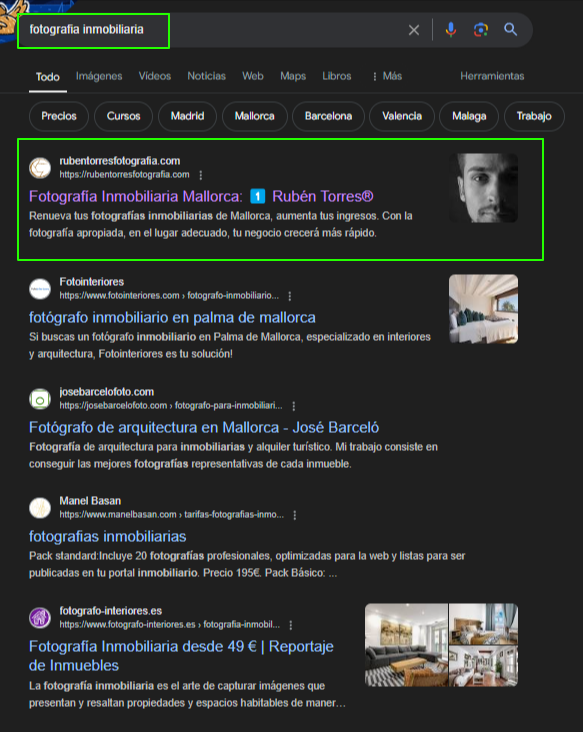The image size is (583, 732).
Task: Open Fotografía Inmobiliaria Mallorca Rubén Torres link
Action: (201, 197)
